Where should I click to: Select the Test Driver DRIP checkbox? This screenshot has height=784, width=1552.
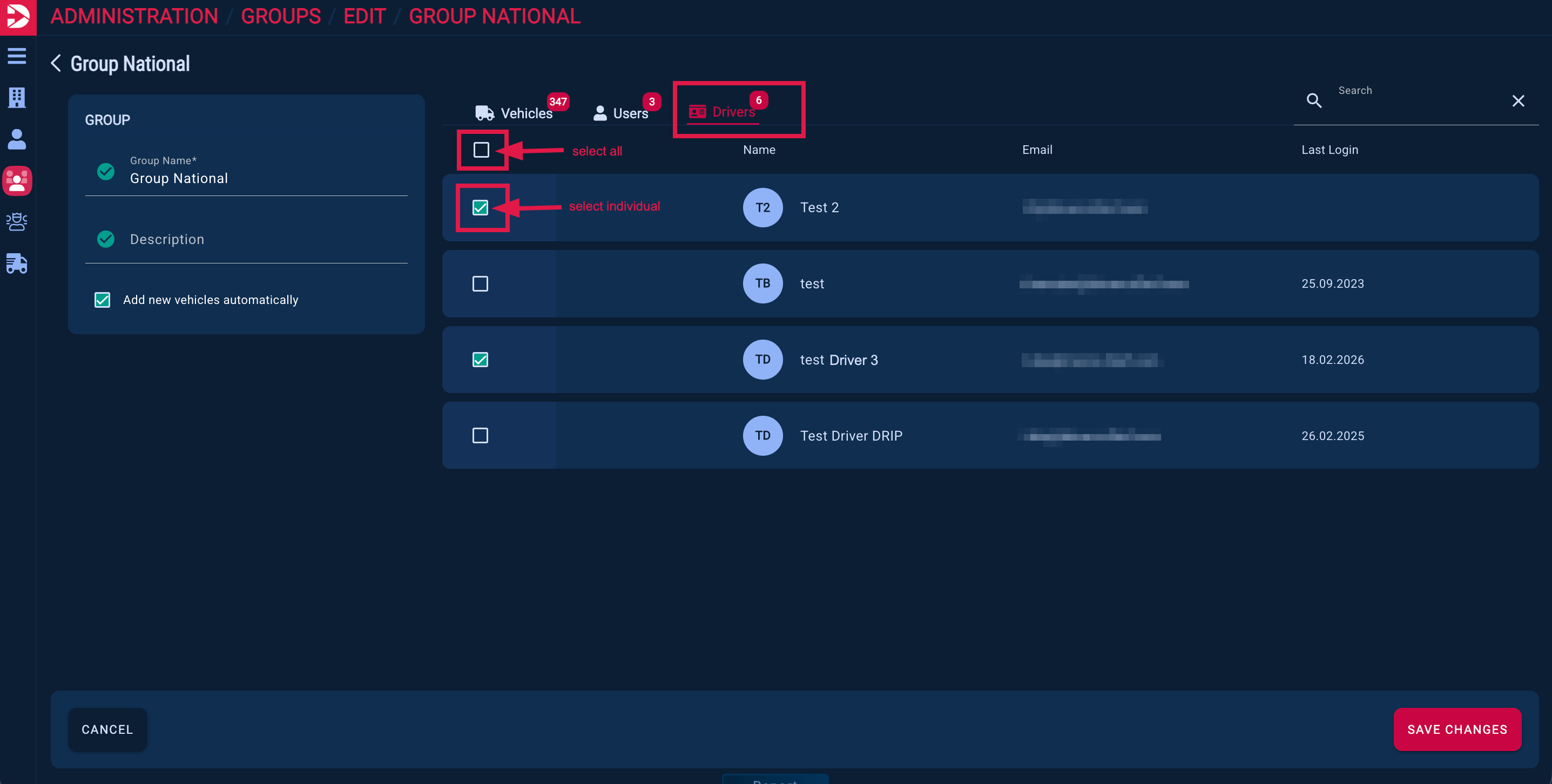(480, 436)
